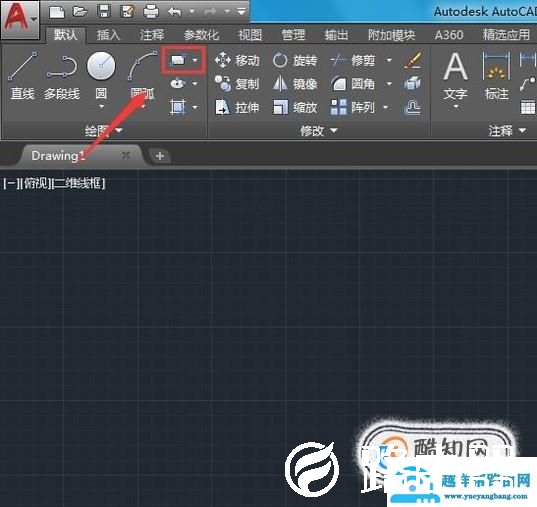The image size is (537, 507).
Task: Click the explode tool icon
Action: (412, 83)
